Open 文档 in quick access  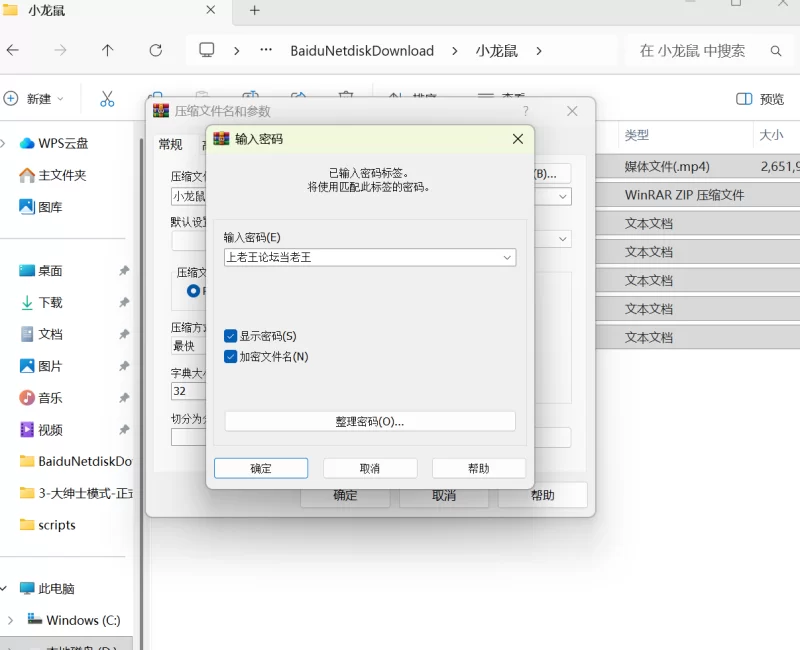[41, 334]
